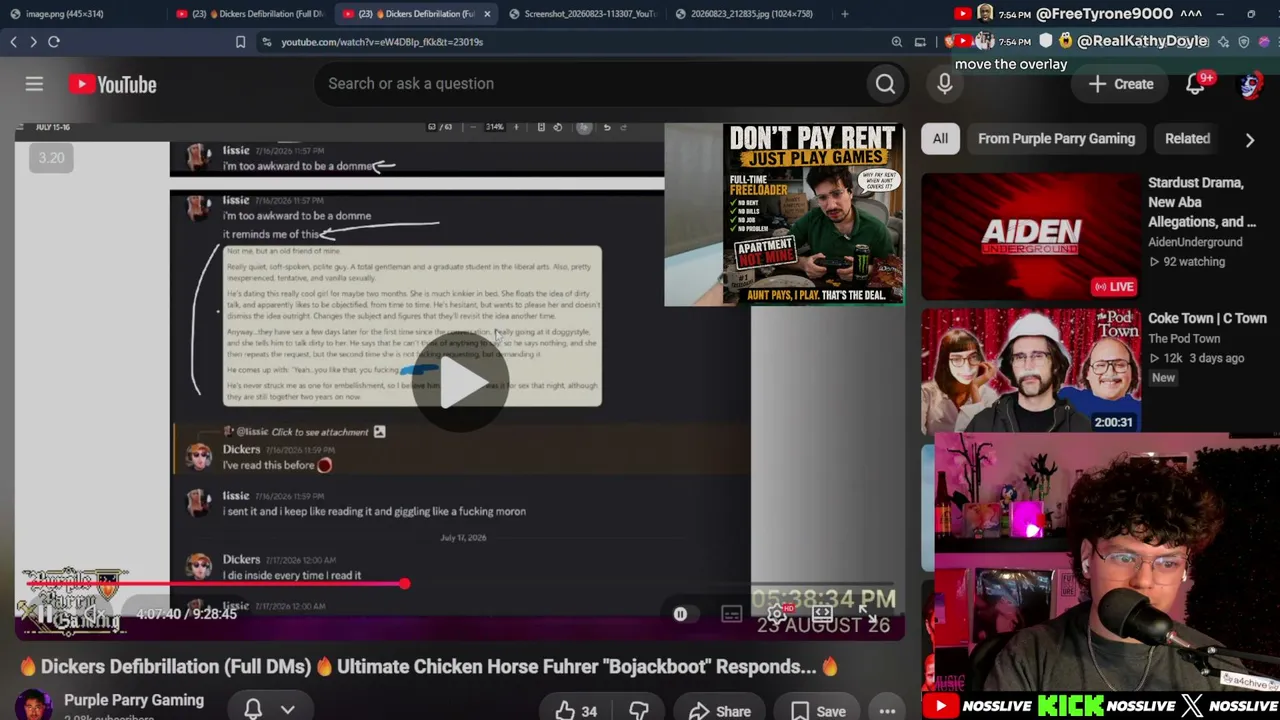Select the All filter chip
Image resolution: width=1280 pixels, height=720 pixels.
(940, 139)
